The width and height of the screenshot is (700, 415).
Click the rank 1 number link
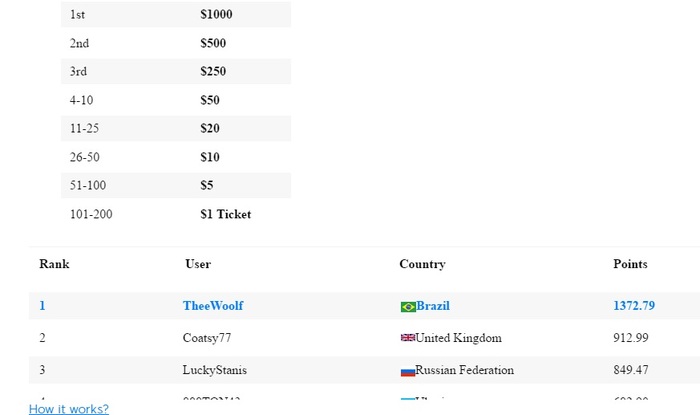(43, 306)
